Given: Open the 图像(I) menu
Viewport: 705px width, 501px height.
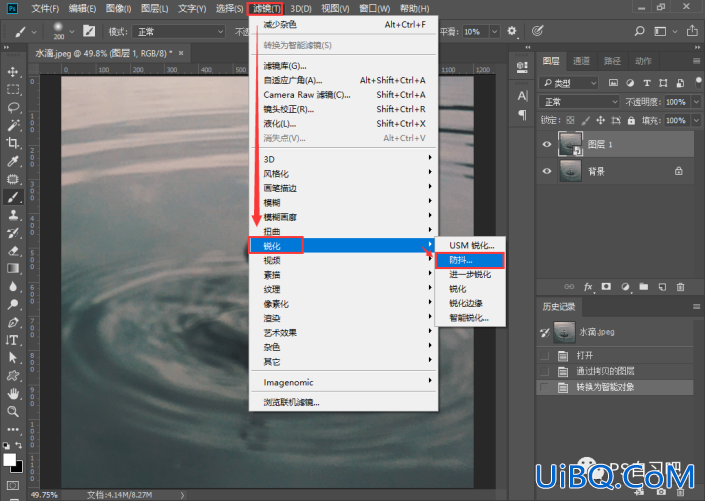Looking at the screenshot, I should coord(118,9).
